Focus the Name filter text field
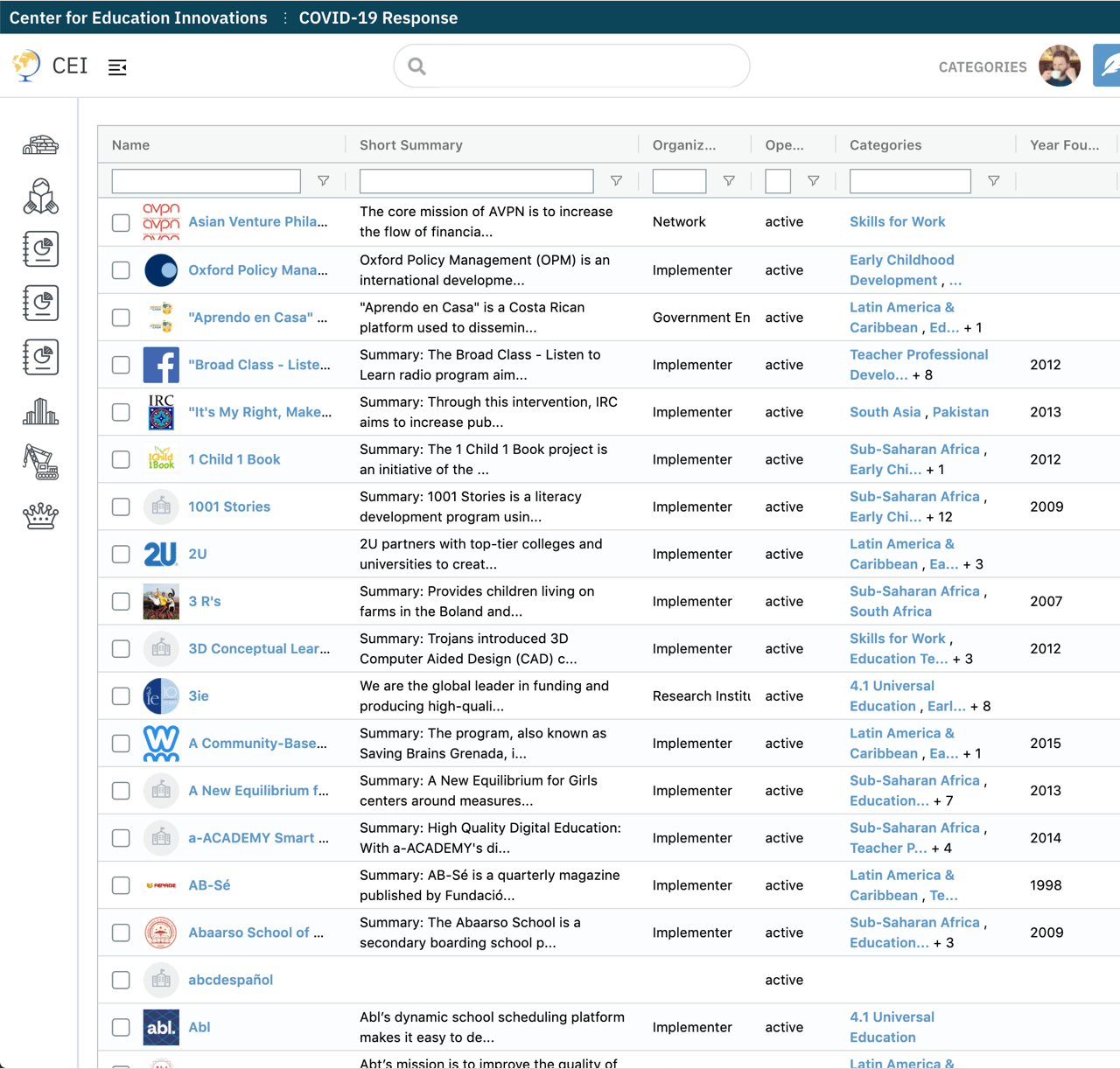The image size is (1120, 1069). tap(206, 181)
